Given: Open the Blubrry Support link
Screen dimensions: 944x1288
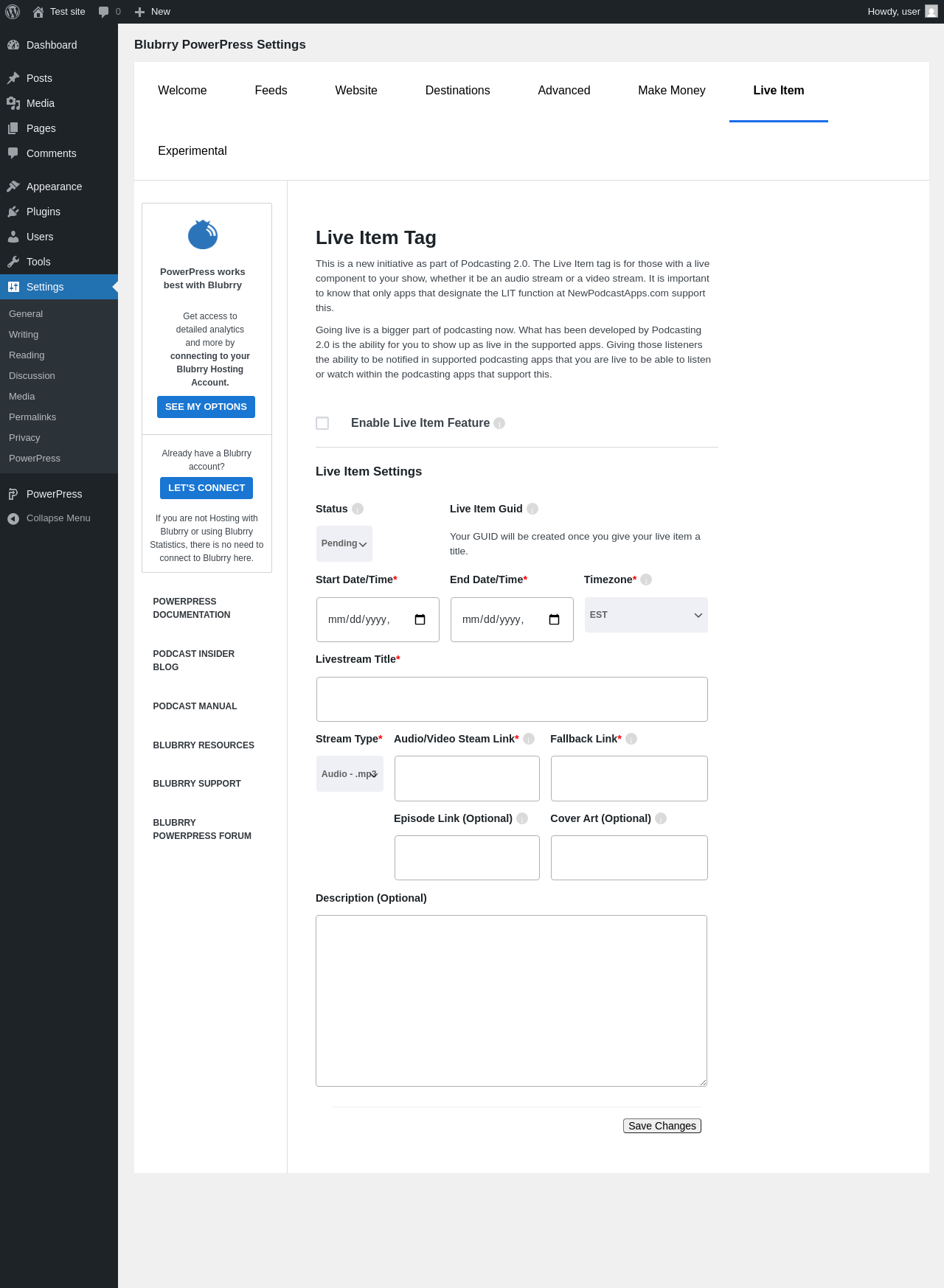Looking at the screenshot, I should [197, 784].
